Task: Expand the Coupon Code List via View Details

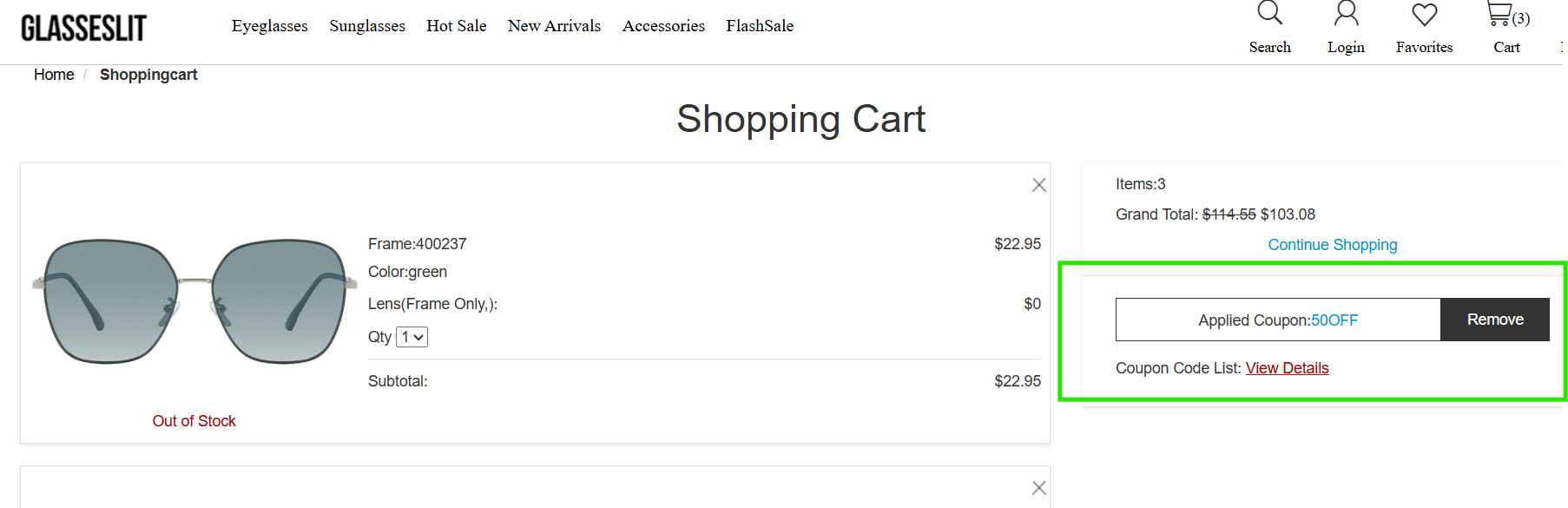Action: (1287, 367)
